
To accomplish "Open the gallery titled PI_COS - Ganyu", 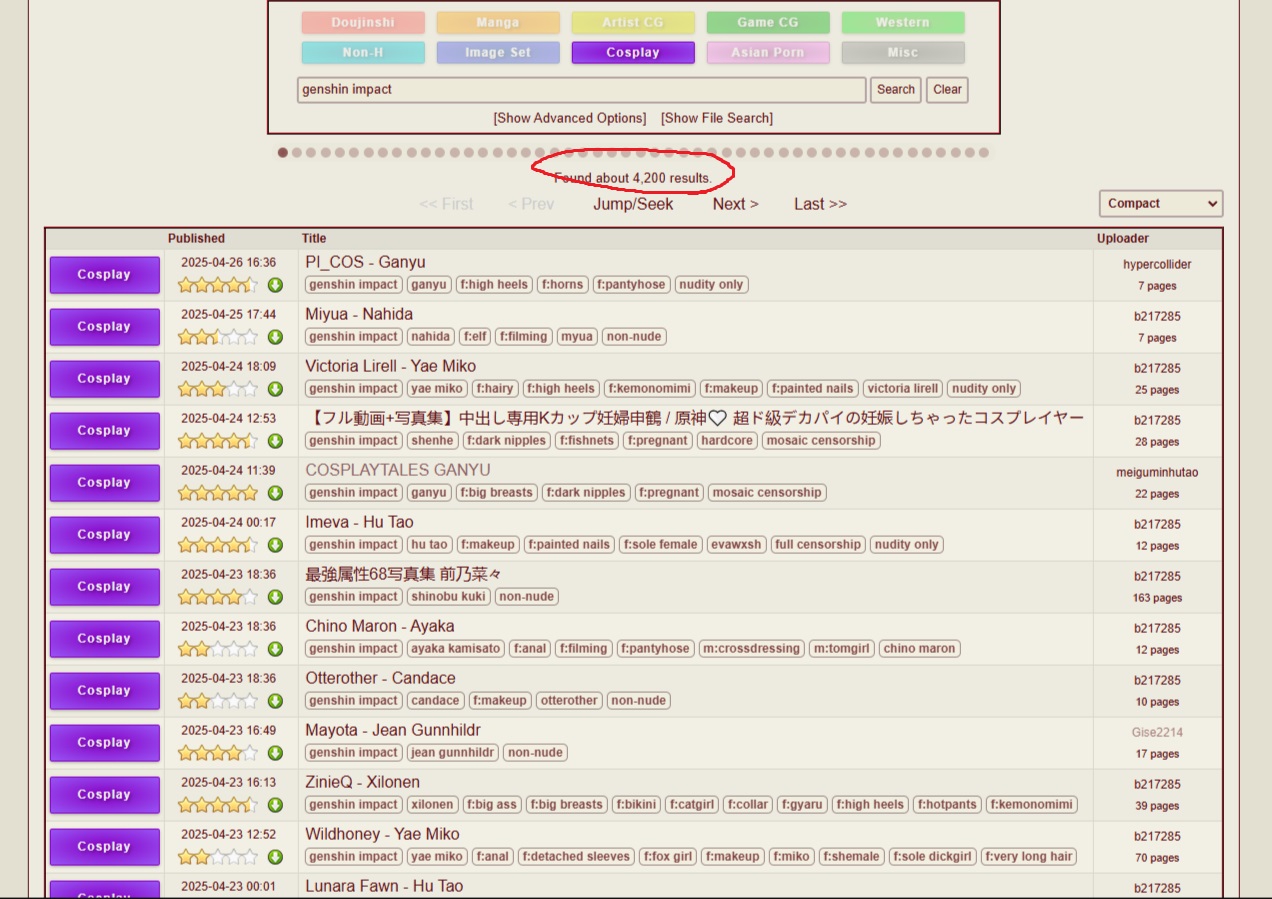I will (365, 262).
